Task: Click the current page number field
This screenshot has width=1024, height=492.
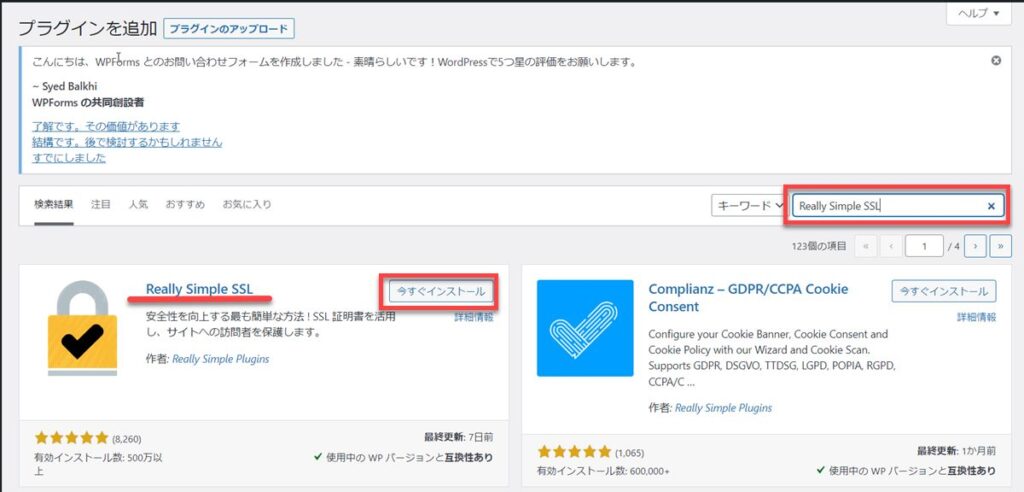Action: pos(924,246)
